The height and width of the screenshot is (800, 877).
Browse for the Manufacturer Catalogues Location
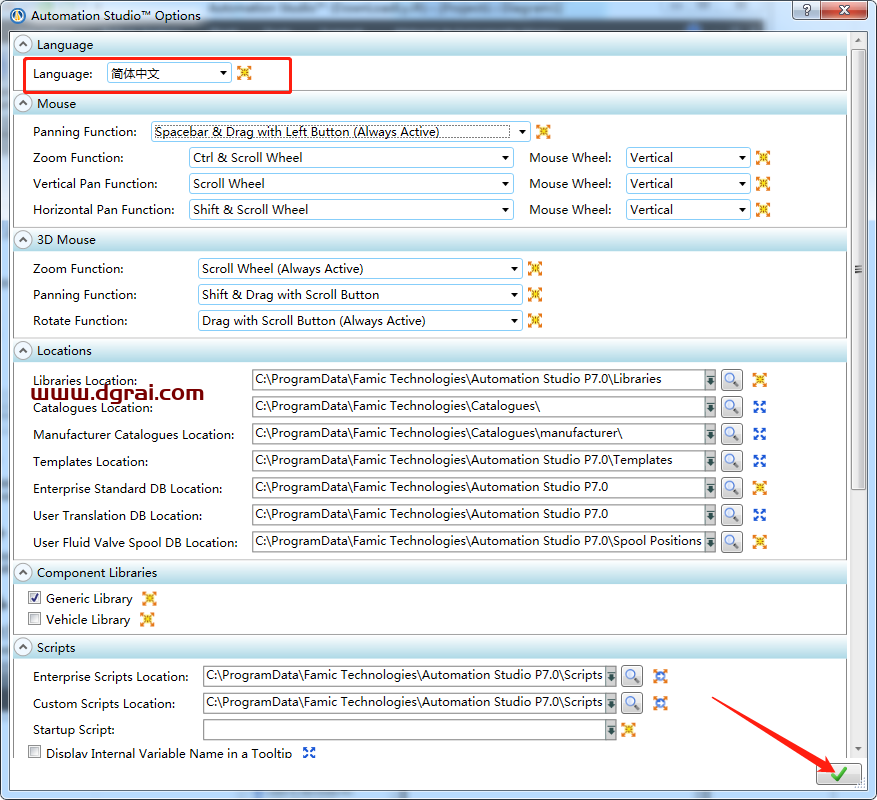pyautogui.click(x=731, y=434)
